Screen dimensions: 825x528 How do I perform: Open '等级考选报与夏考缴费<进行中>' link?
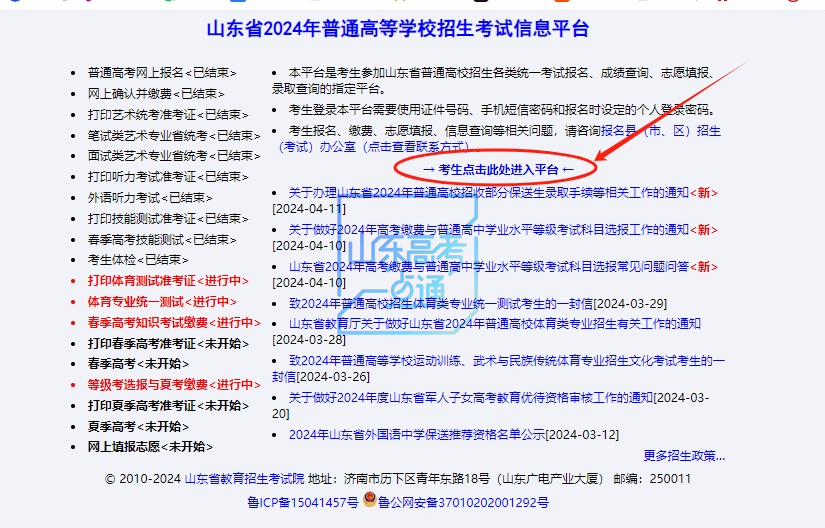pos(174,384)
